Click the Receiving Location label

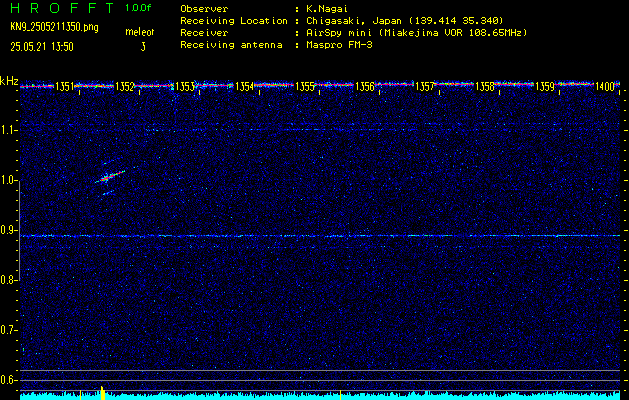pos(234,20)
